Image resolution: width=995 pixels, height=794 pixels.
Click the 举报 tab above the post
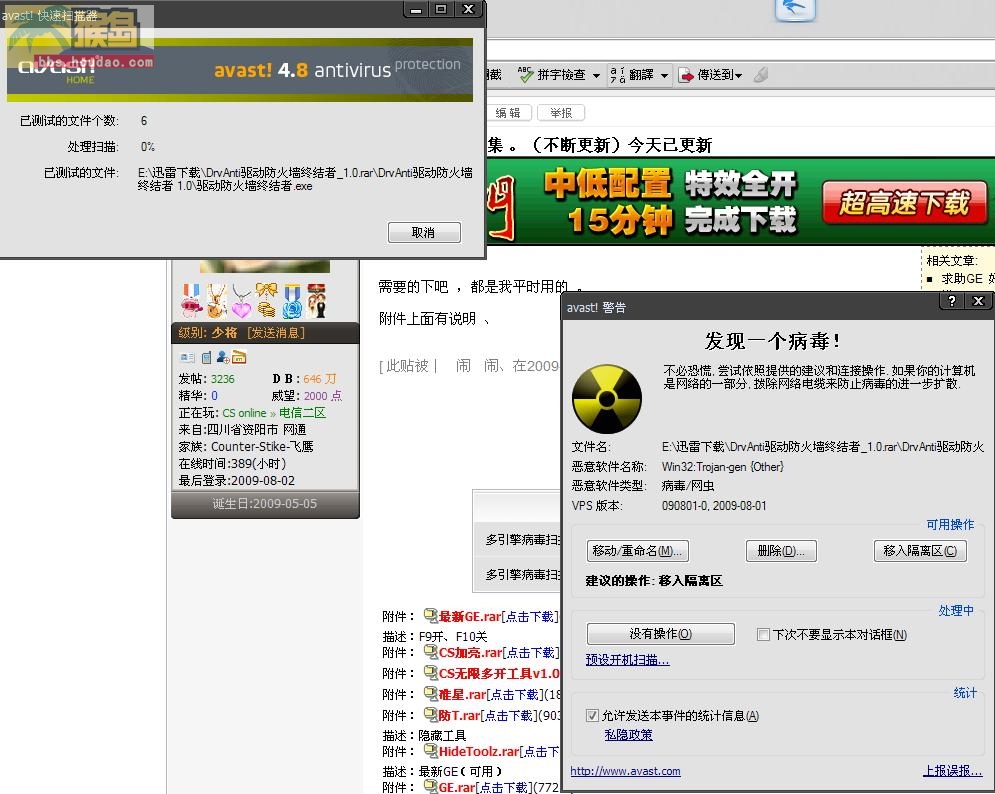[x=561, y=112]
